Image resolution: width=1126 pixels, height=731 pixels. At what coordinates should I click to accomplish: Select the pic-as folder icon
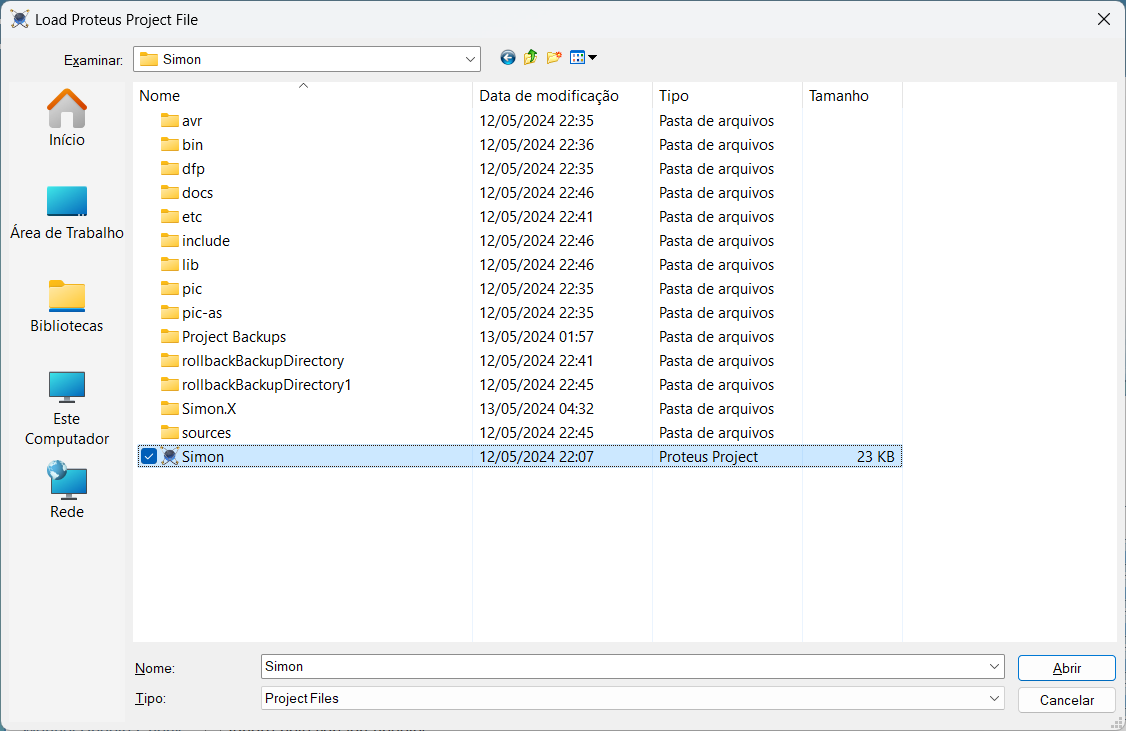point(169,313)
